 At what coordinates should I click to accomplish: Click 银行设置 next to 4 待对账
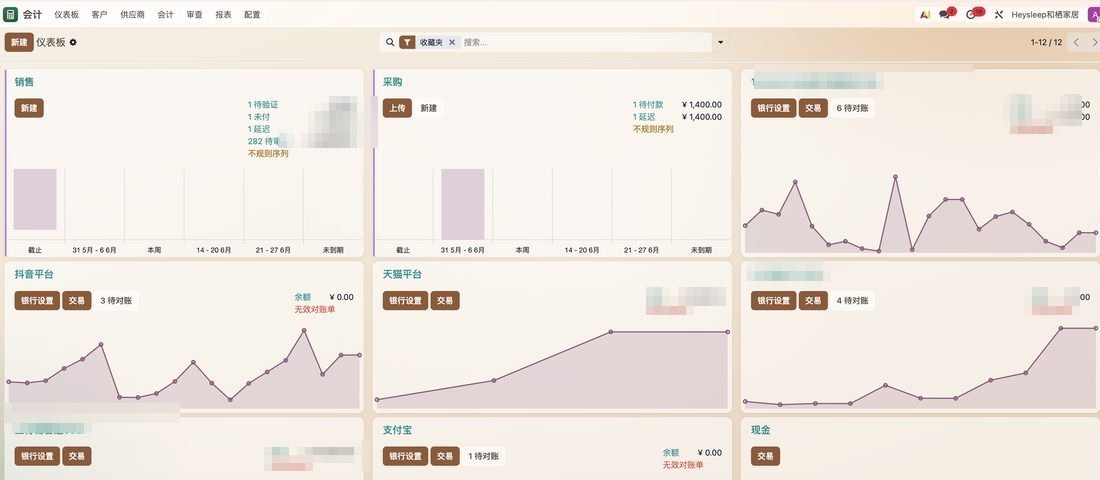point(774,300)
